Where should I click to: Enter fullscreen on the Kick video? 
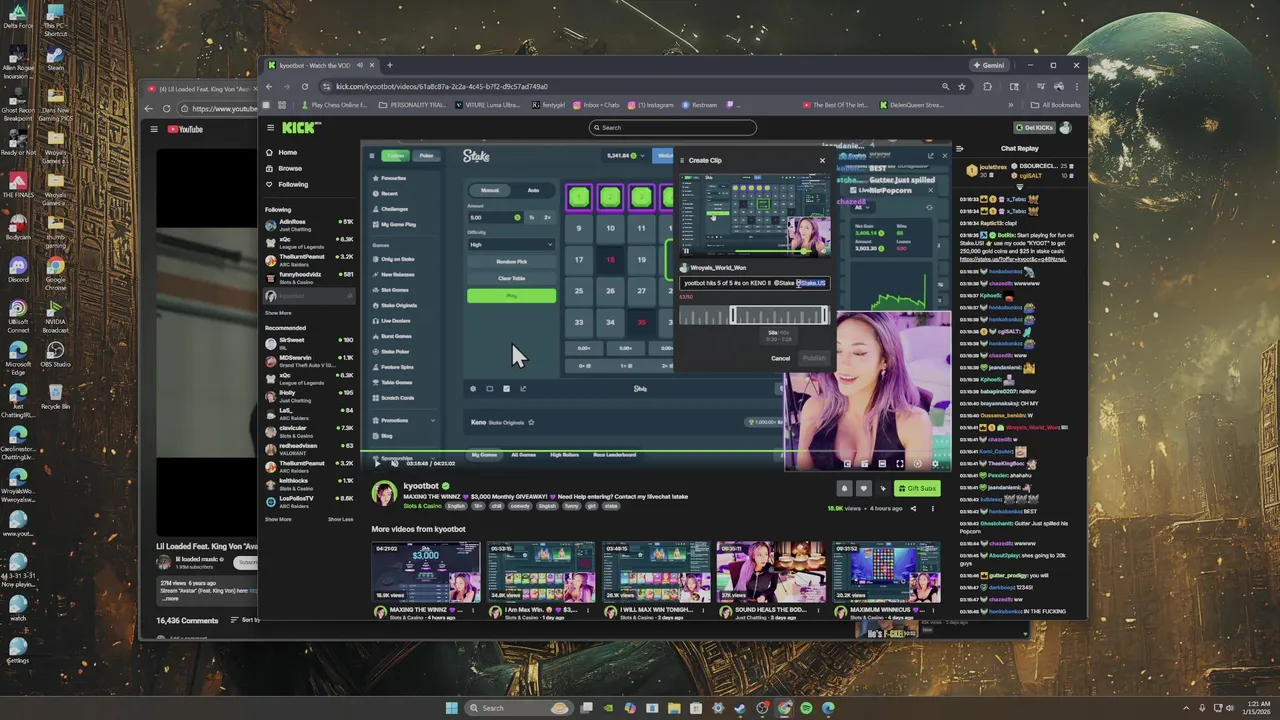[x=900, y=463]
